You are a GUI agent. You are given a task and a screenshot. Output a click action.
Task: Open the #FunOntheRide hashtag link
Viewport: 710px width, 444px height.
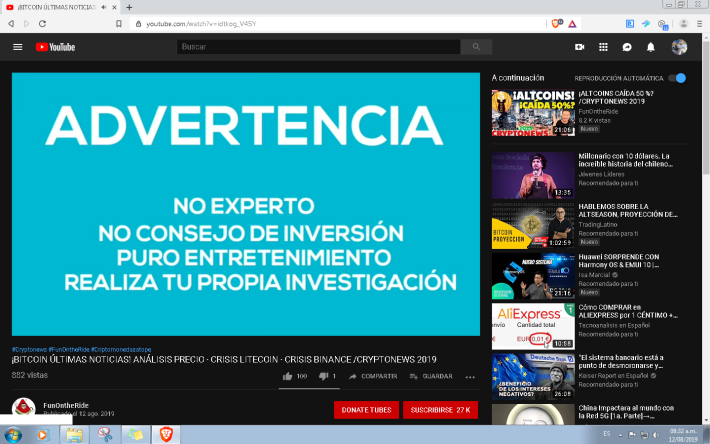pos(69,349)
